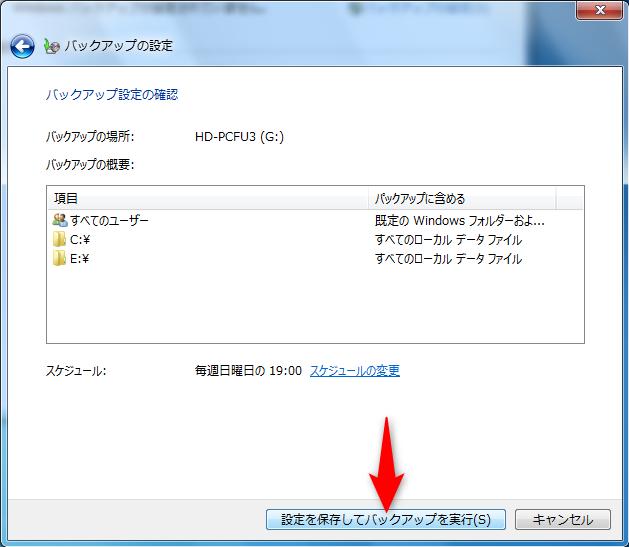The width and height of the screenshot is (629, 547).
Task: Click the E:¥ folder icon
Action: point(59,258)
